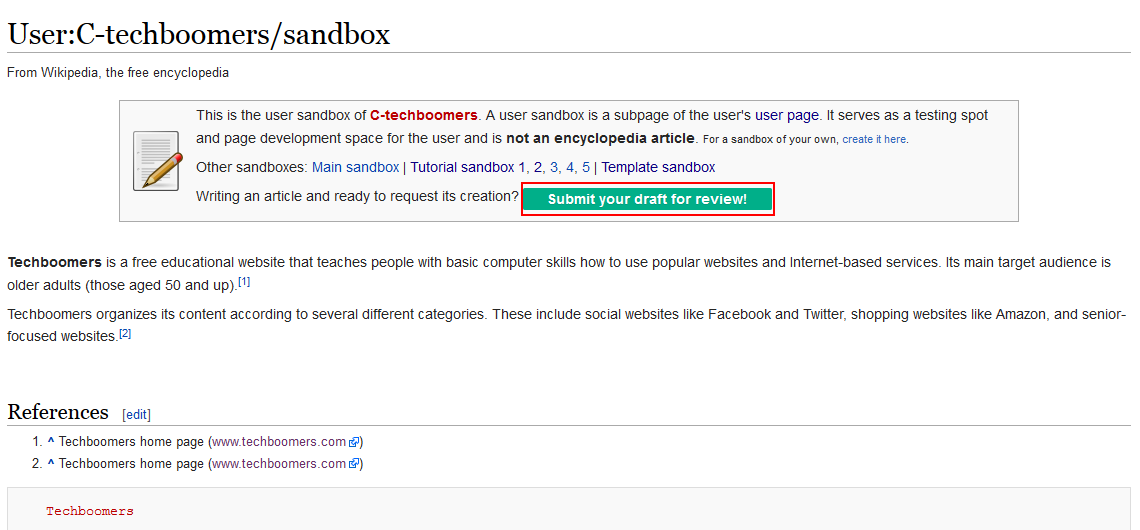Viewport: 1140px width, 530px height.
Task: Open the 'create it here' sandbox link
Action: 874,139
